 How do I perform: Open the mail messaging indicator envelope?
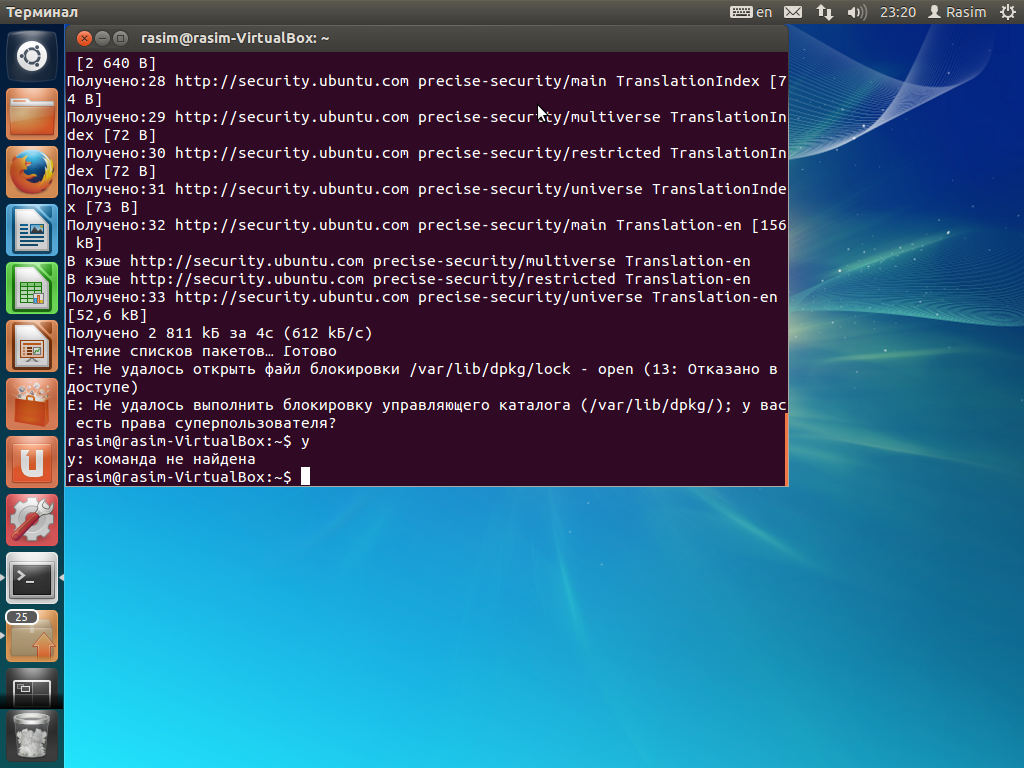793,12
